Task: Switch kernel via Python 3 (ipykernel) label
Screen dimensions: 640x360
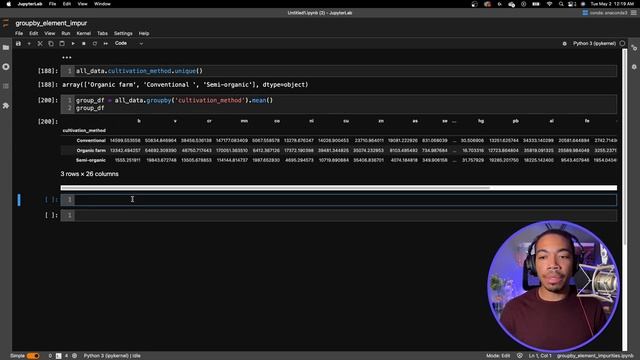Action: pos(594,43)
